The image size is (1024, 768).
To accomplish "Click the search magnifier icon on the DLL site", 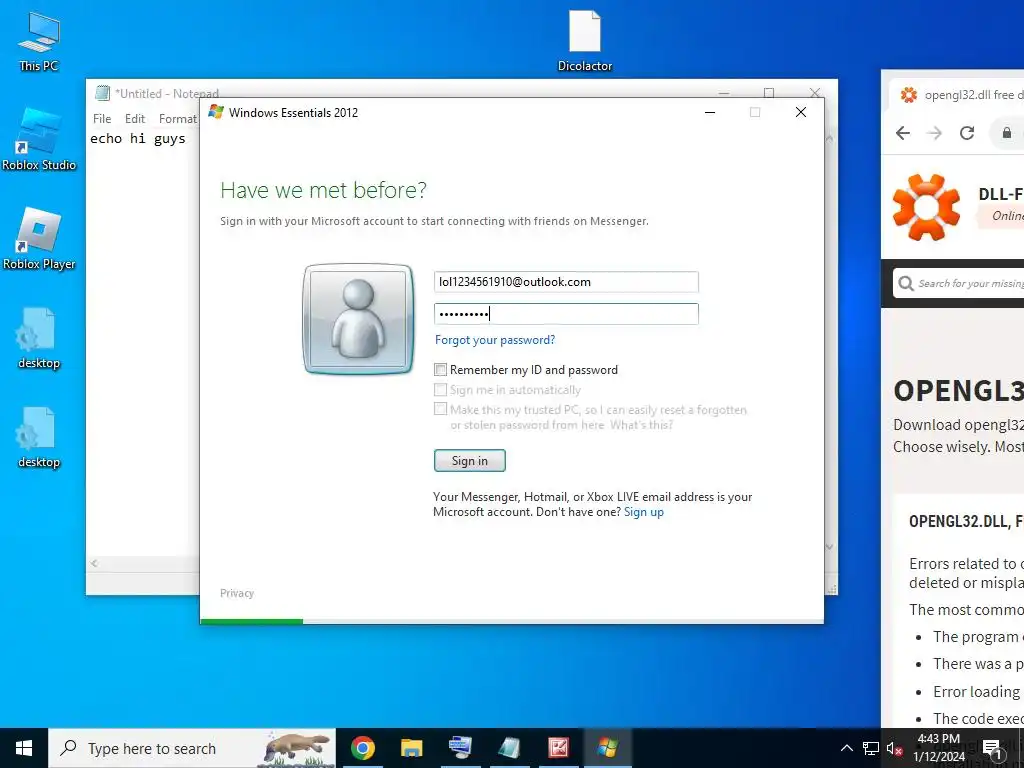I will click(906, 283).
